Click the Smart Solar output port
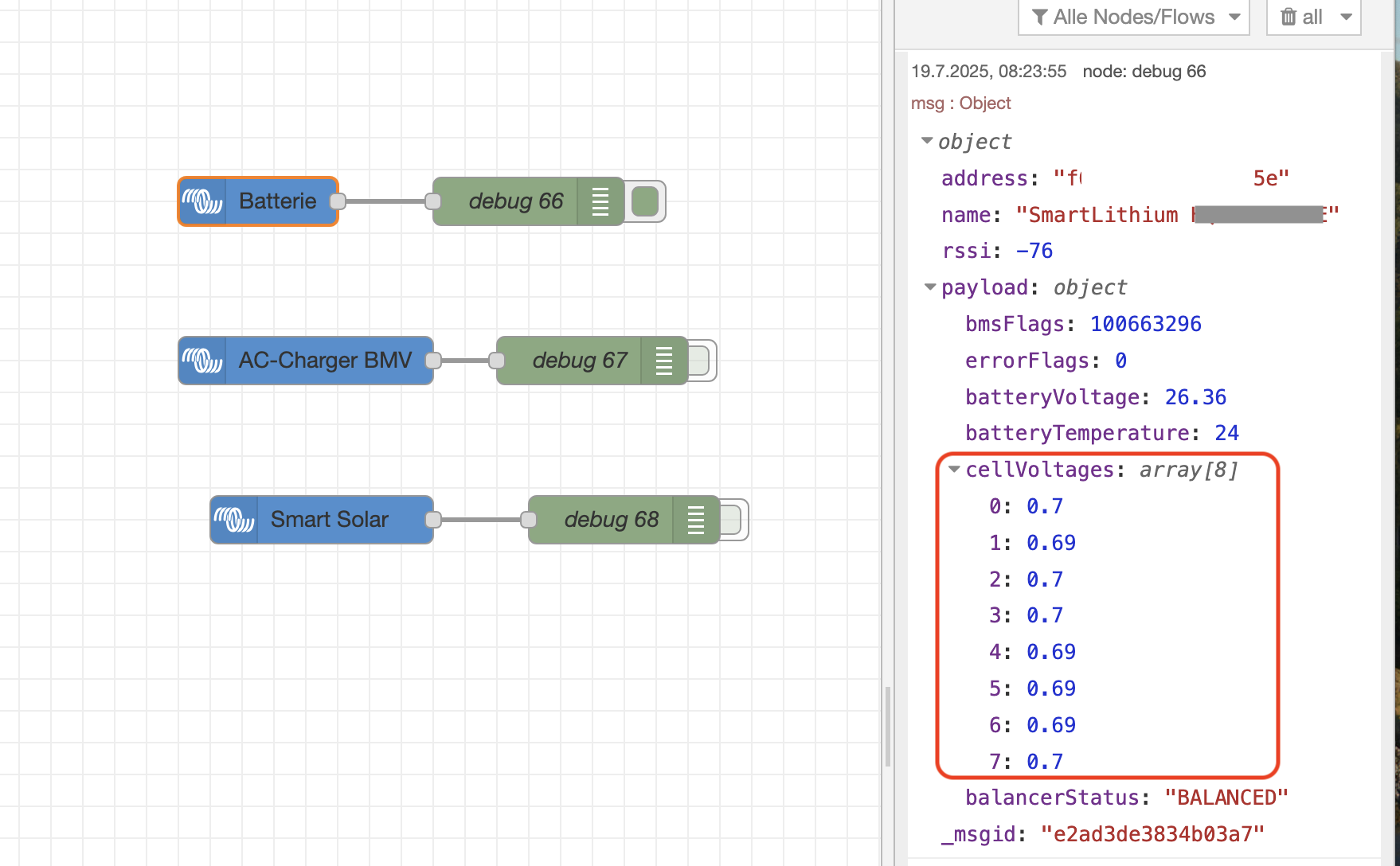This screenshot has width=1400, height=866. point(433,520)
